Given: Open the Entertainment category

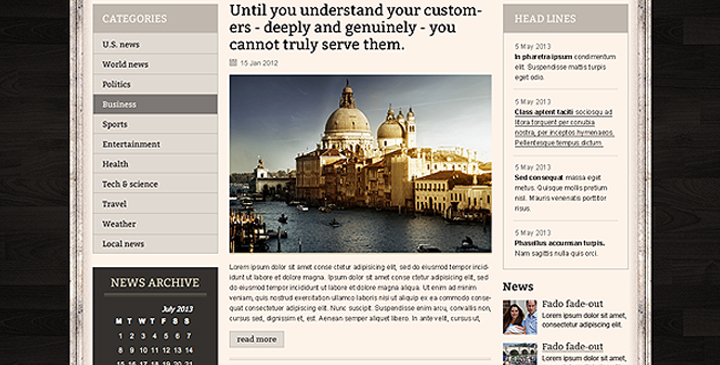Looking at the screenshot, I should [155, 144].
